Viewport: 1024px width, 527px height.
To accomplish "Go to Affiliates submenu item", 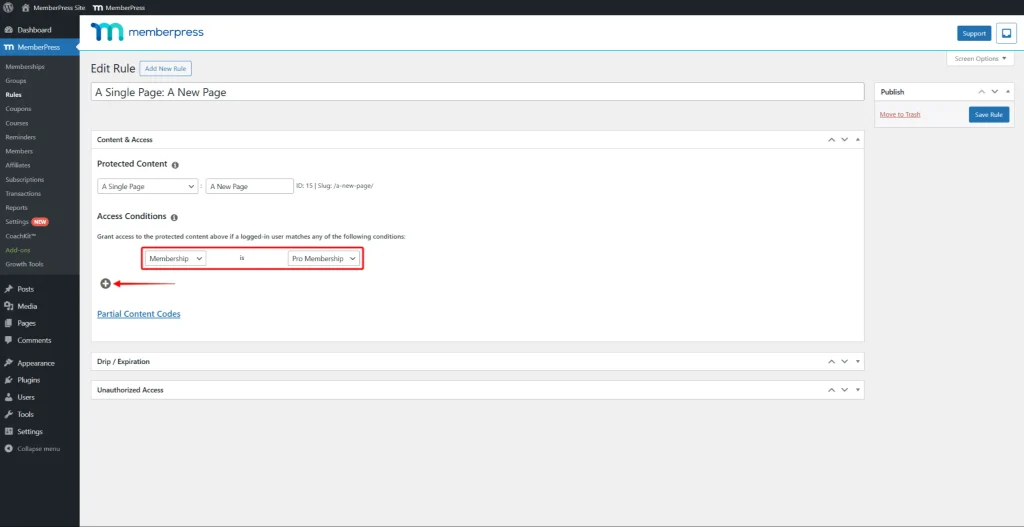I will [x=18, y=165].
